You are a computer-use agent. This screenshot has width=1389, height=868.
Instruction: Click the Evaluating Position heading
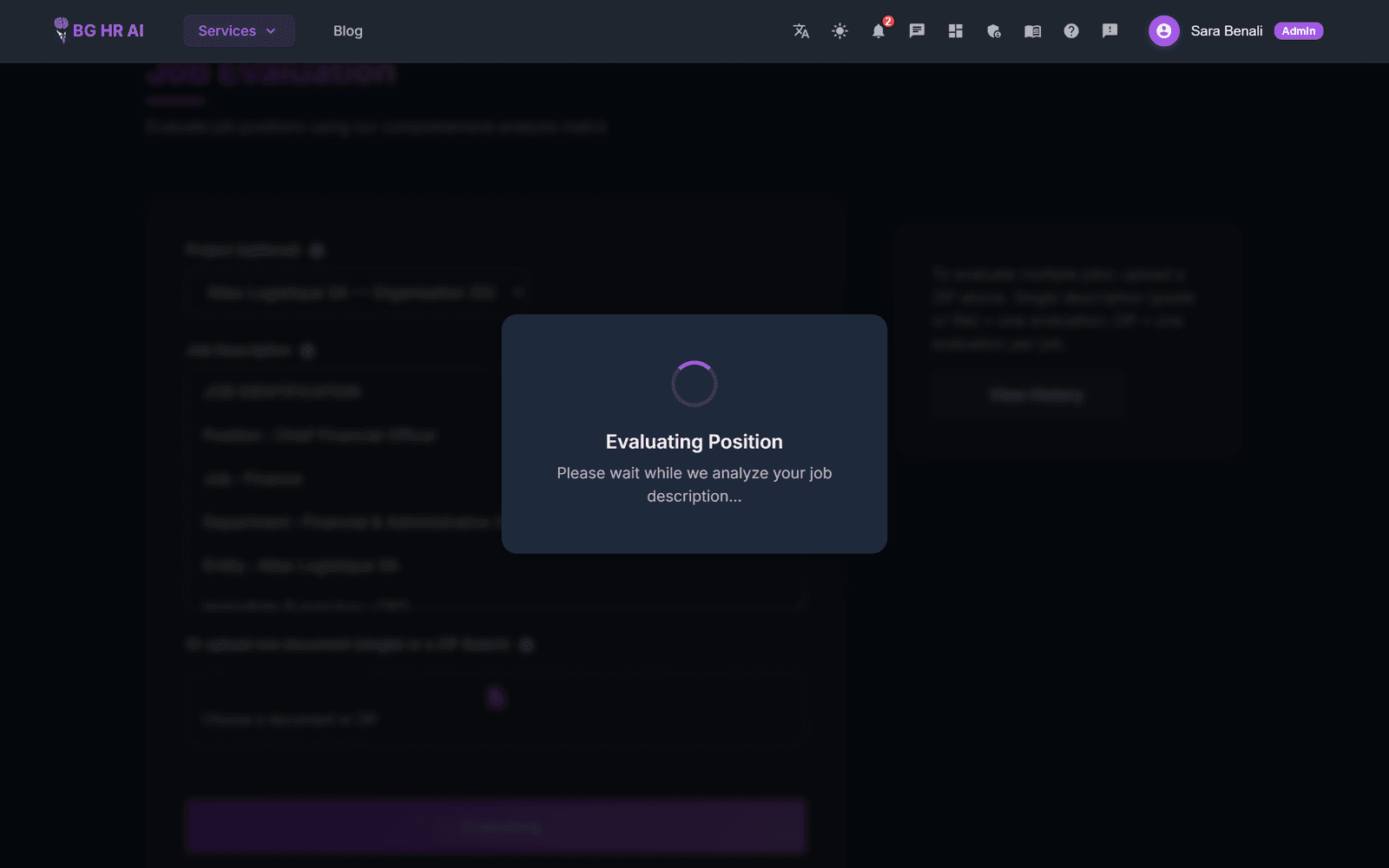(694, 442)
